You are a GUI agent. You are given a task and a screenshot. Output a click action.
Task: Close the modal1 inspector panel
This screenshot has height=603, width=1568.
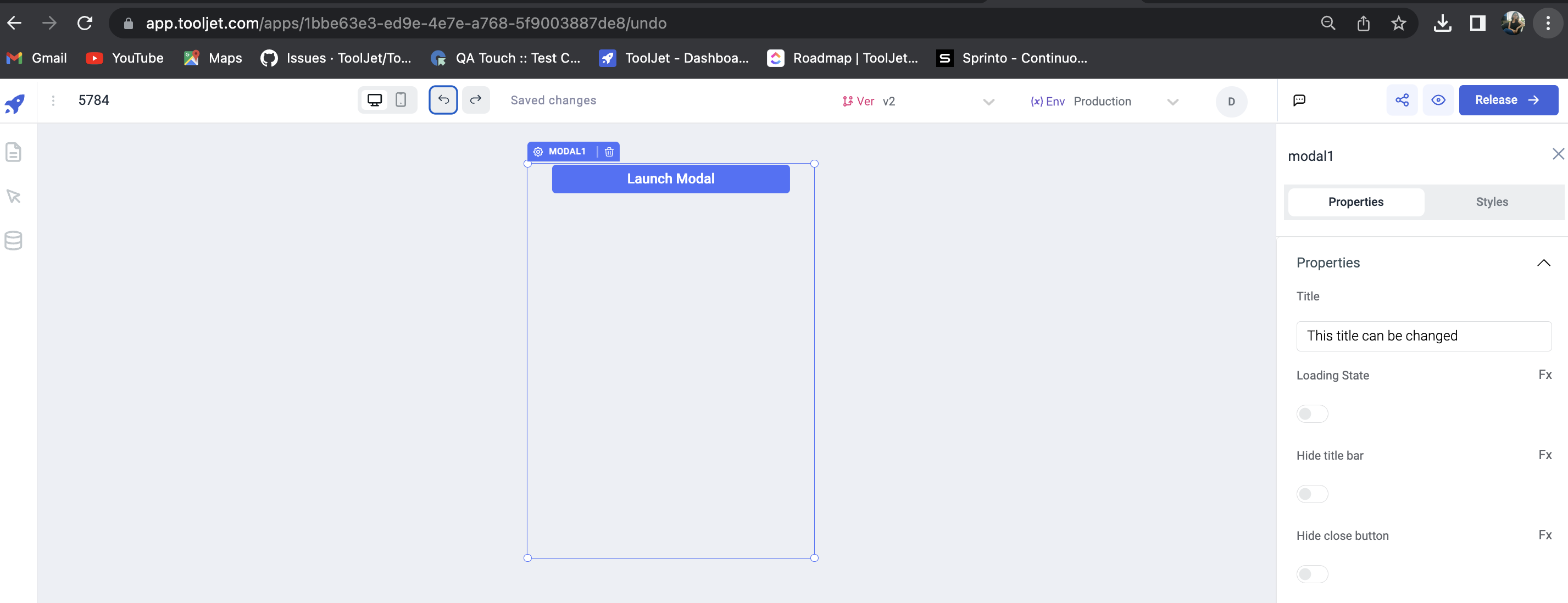pos(1557,154)
